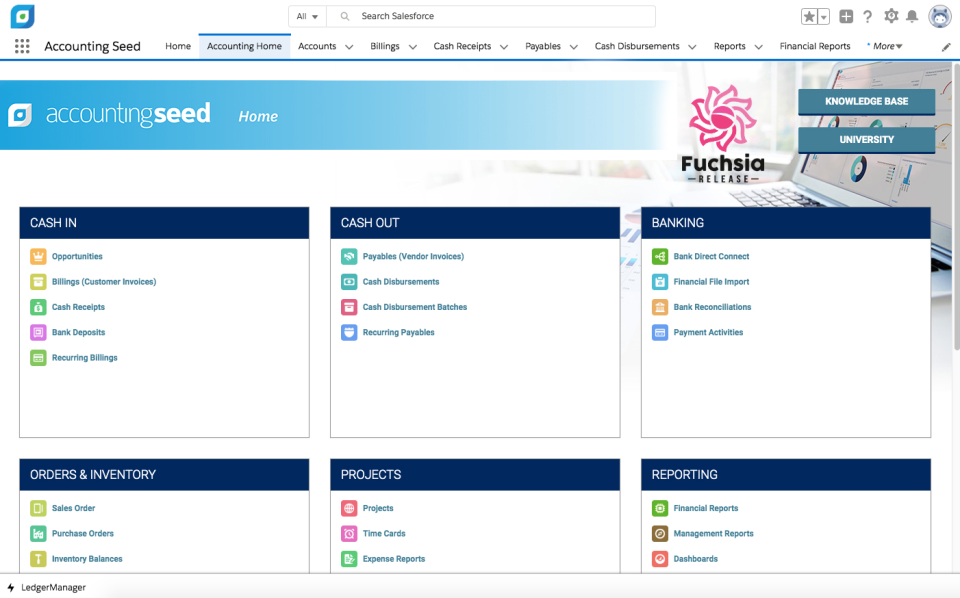Click the Inventory Balances icon
Viewport: 960px width, 598px height.
click(38, 559)
